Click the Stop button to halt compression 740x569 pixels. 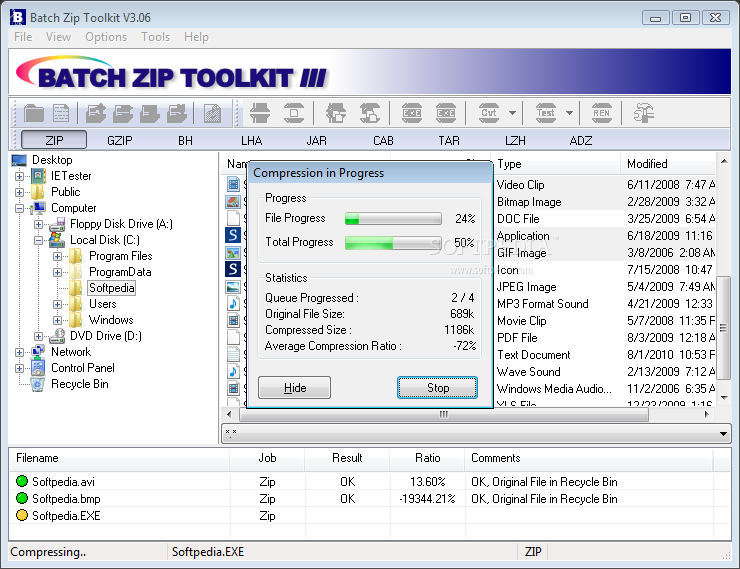click(437, 387)
